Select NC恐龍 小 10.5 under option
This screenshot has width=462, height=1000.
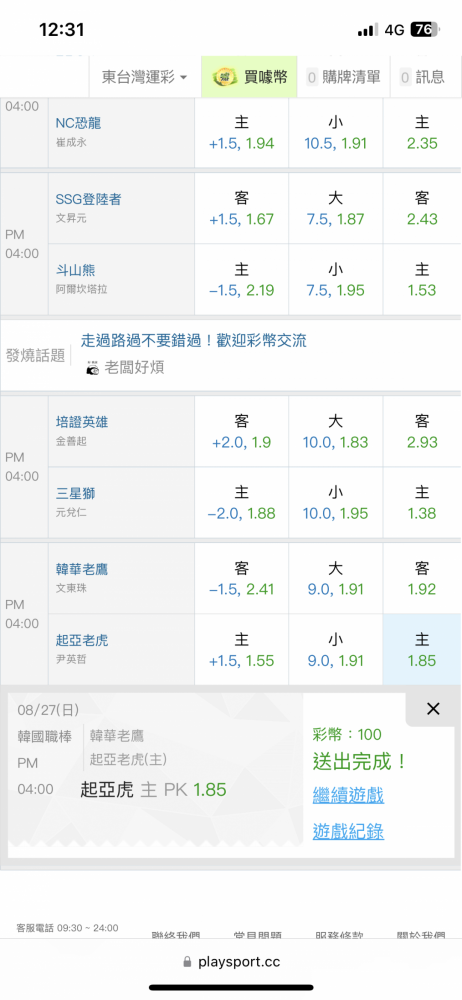pos(336,132)
